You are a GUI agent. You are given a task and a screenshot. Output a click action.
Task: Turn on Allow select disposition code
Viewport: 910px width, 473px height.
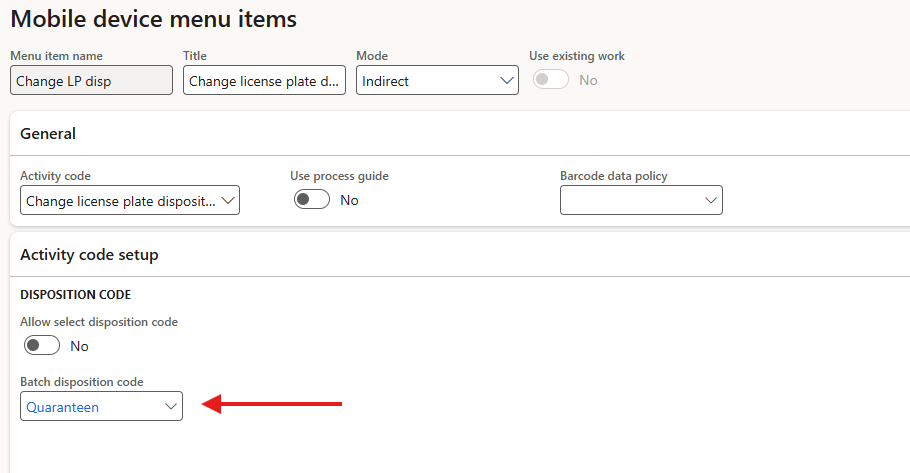(x=41, y=346)
